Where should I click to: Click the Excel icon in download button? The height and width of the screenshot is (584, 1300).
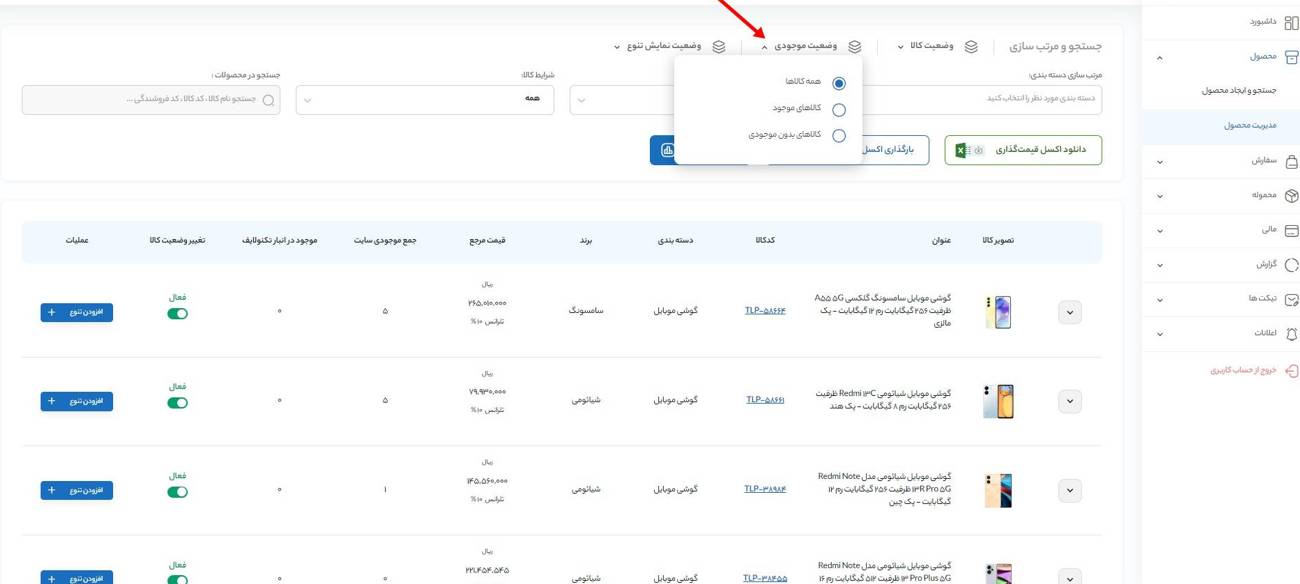(962, 150)
